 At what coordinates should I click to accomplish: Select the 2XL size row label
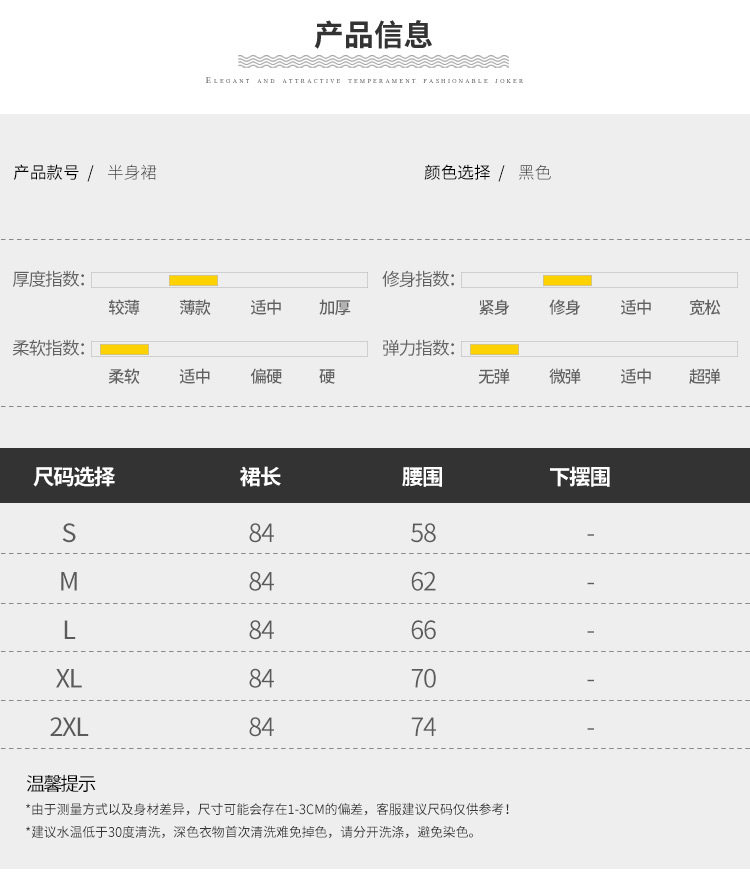coord(69,727)
